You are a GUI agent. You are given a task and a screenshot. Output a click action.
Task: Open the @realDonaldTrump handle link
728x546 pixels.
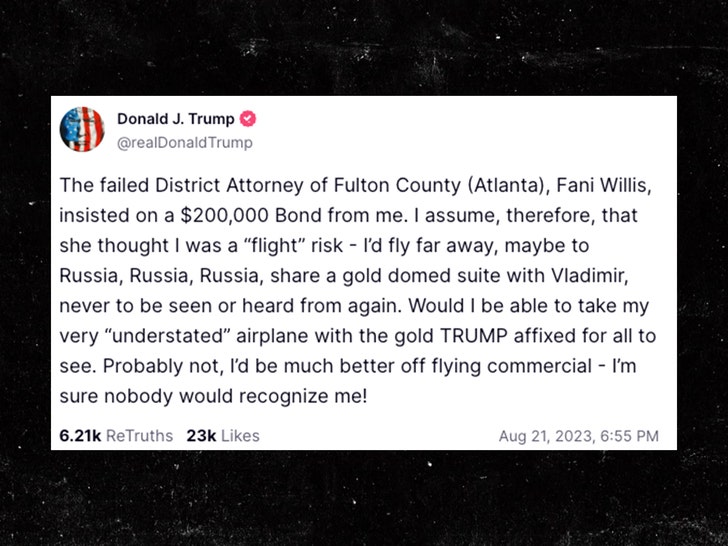pyautogui.click(x=184, y=142)
